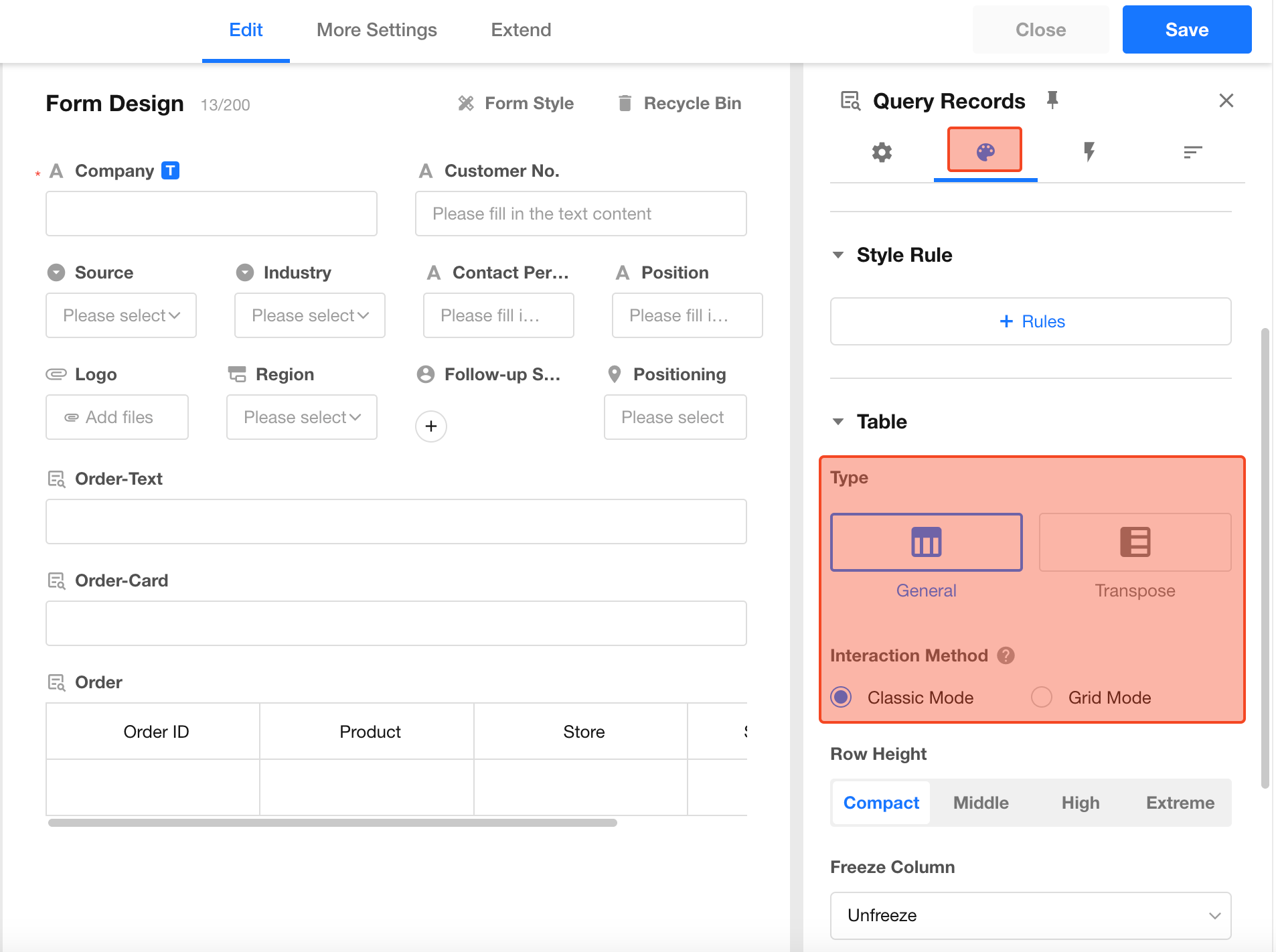Click the Customer No. input field

581,214
